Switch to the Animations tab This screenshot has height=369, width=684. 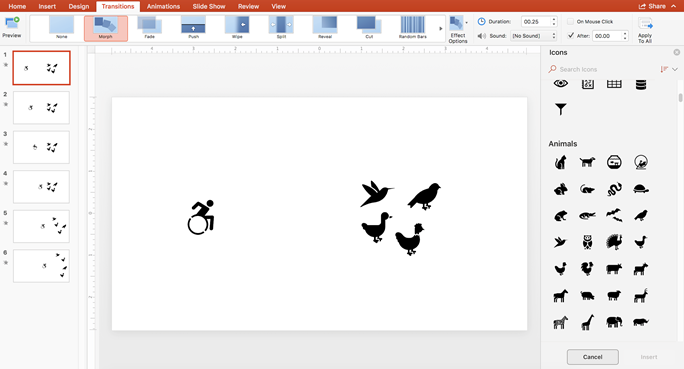(163, 6)
